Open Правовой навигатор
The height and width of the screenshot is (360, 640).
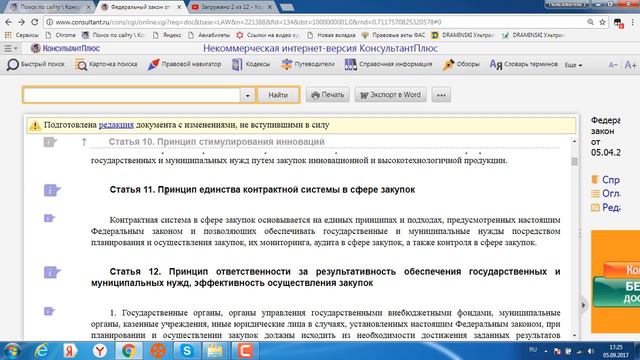tap(184, 64)
